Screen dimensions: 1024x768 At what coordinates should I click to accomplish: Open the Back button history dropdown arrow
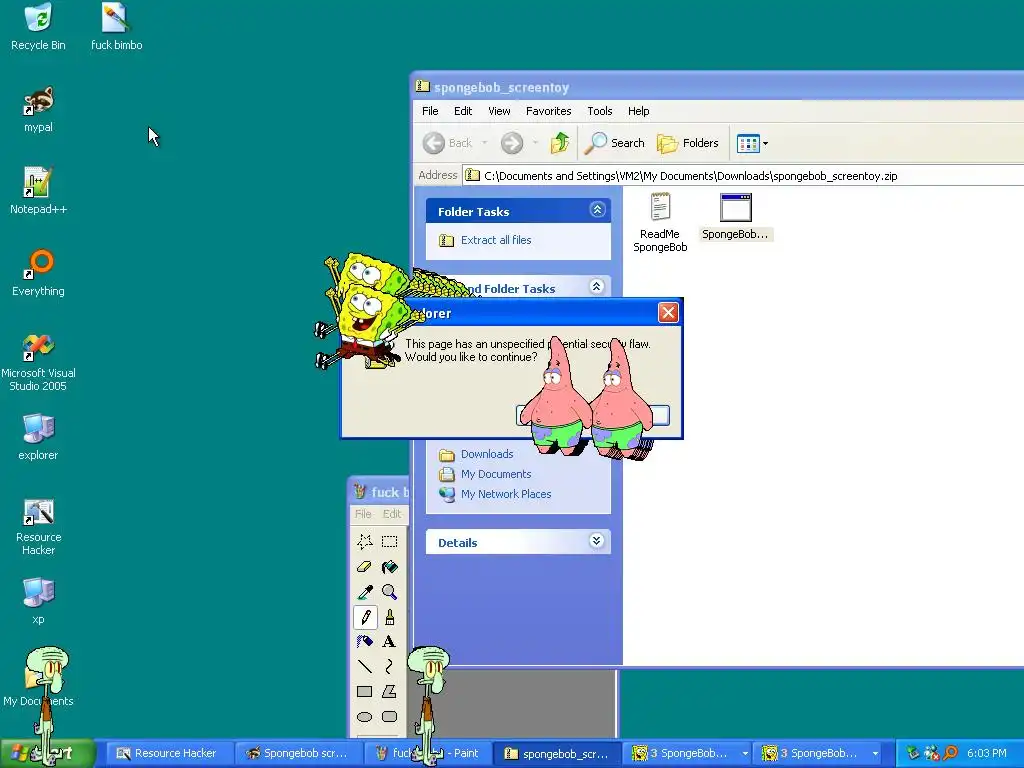pyautogui.click(x=485, y=142)
